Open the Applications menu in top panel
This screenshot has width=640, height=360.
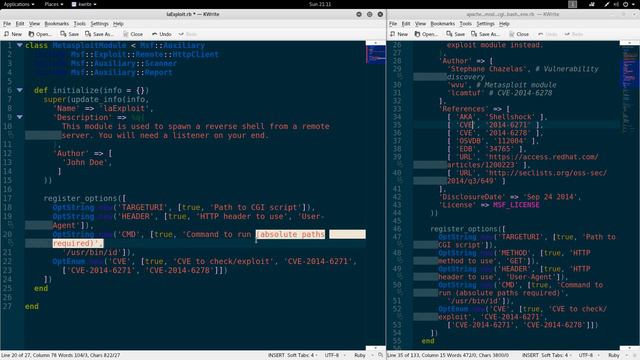19,4
